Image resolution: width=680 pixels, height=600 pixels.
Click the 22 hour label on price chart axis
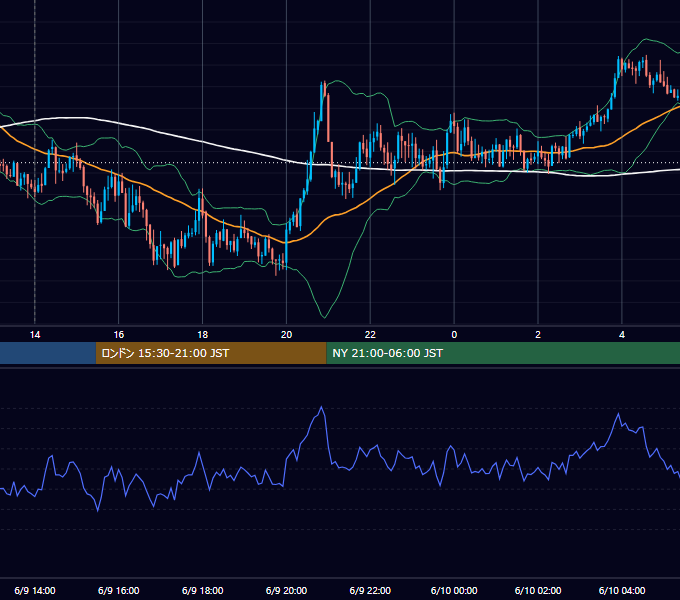(370, 335)
